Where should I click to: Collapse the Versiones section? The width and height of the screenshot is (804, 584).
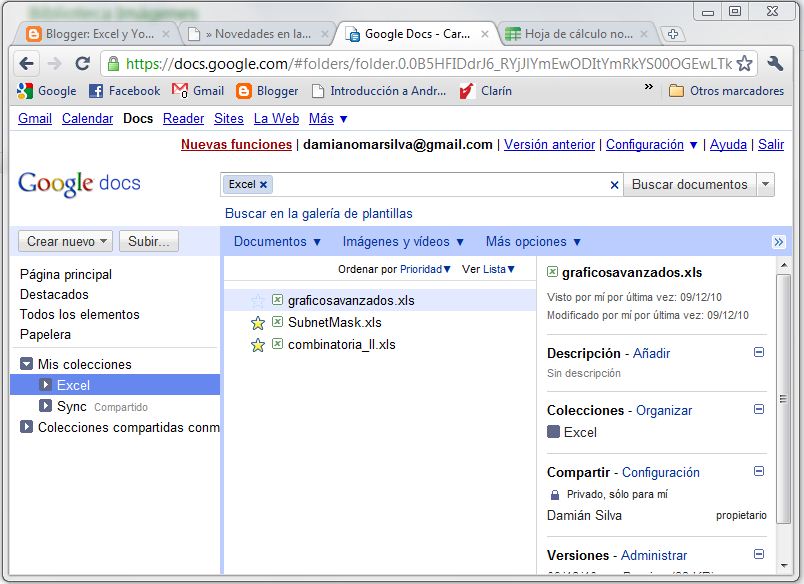[x=759, y=554]
